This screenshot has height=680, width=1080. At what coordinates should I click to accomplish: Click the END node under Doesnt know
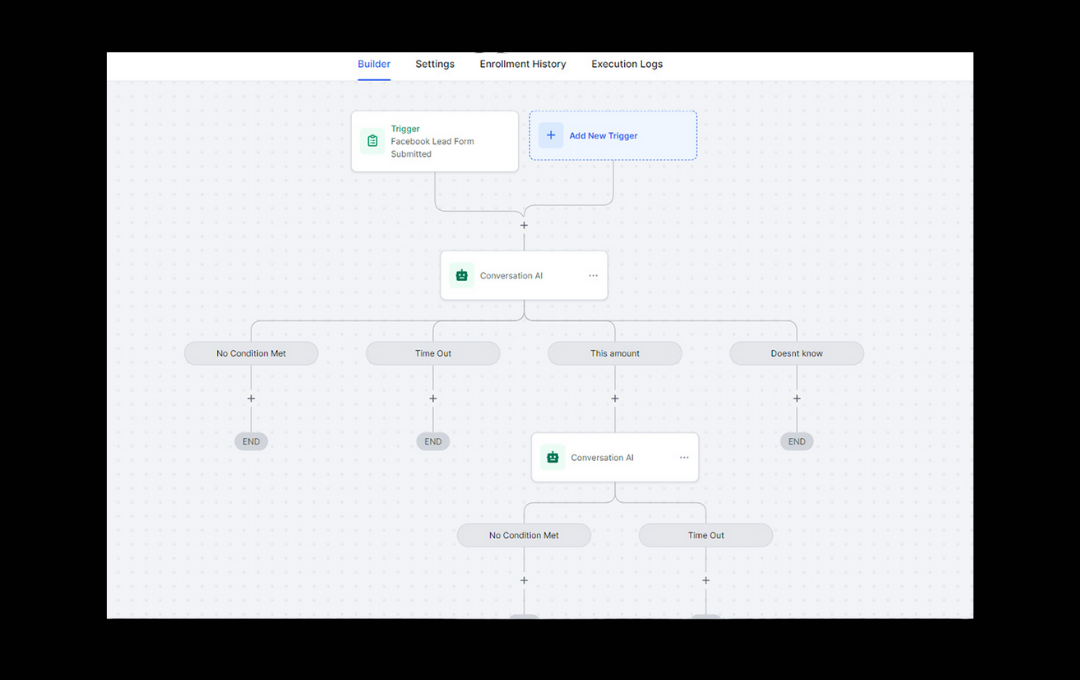pos(797,441)
